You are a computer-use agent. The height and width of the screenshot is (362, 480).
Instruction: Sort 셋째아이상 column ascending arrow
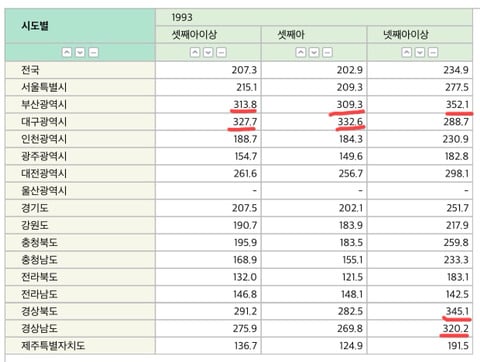(x=195, y=52)
